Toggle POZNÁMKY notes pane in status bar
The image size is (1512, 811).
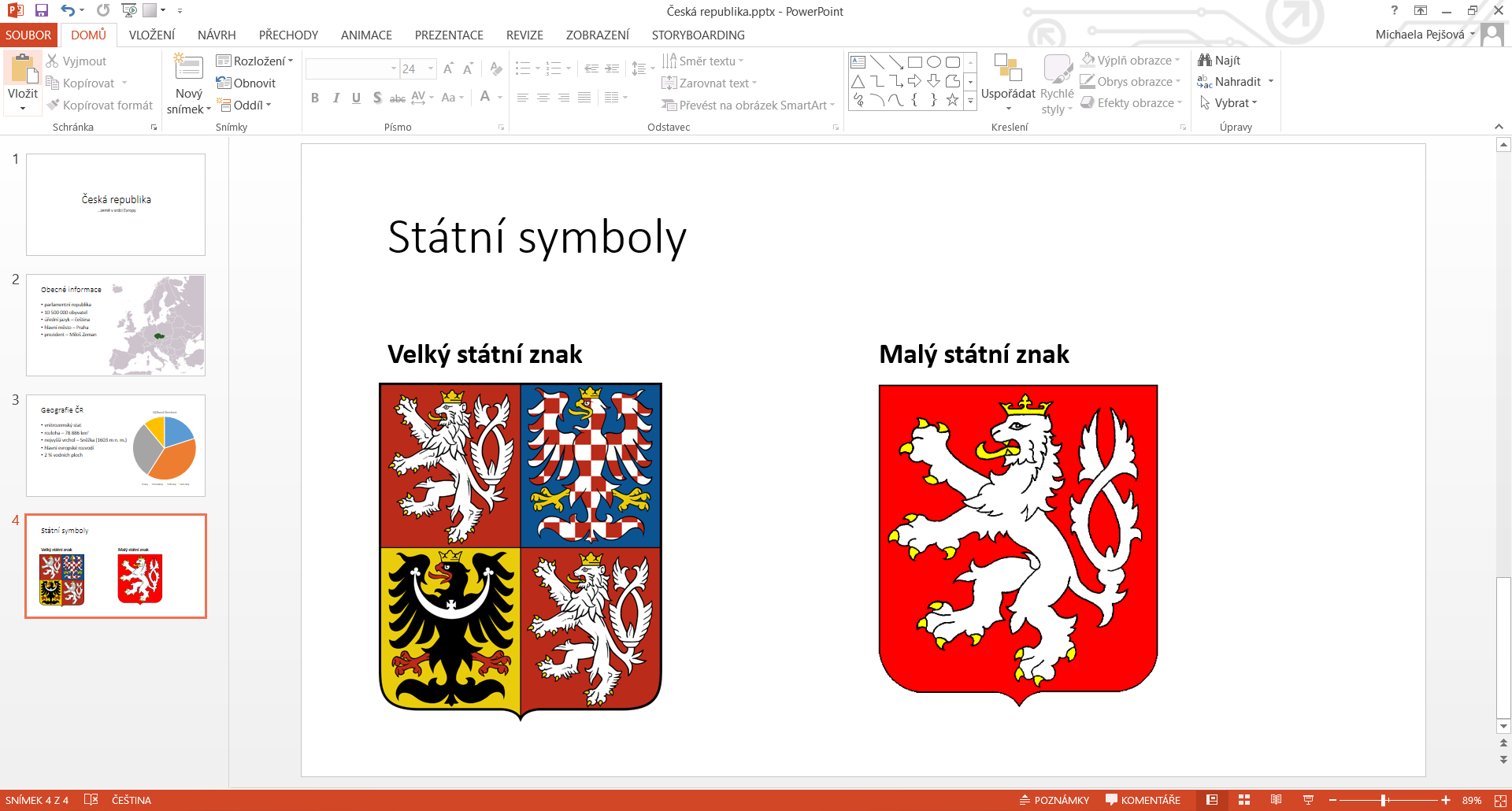[x=1054, y=800]
